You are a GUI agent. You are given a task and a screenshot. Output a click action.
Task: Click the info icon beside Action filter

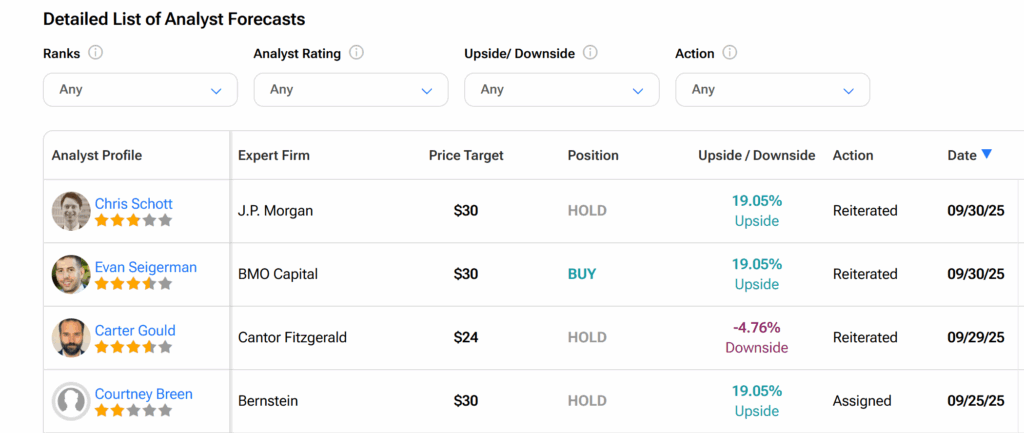tap(729, 53)
